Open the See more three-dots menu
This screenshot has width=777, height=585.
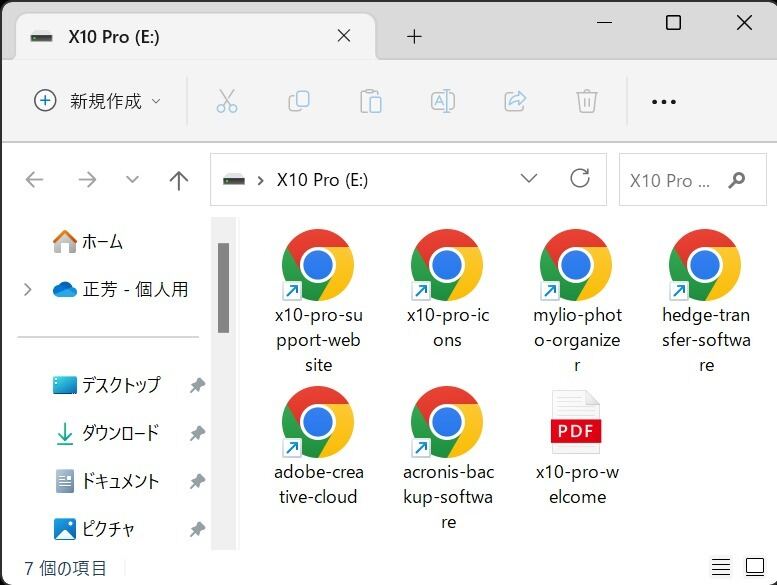[x=664, y=102]
